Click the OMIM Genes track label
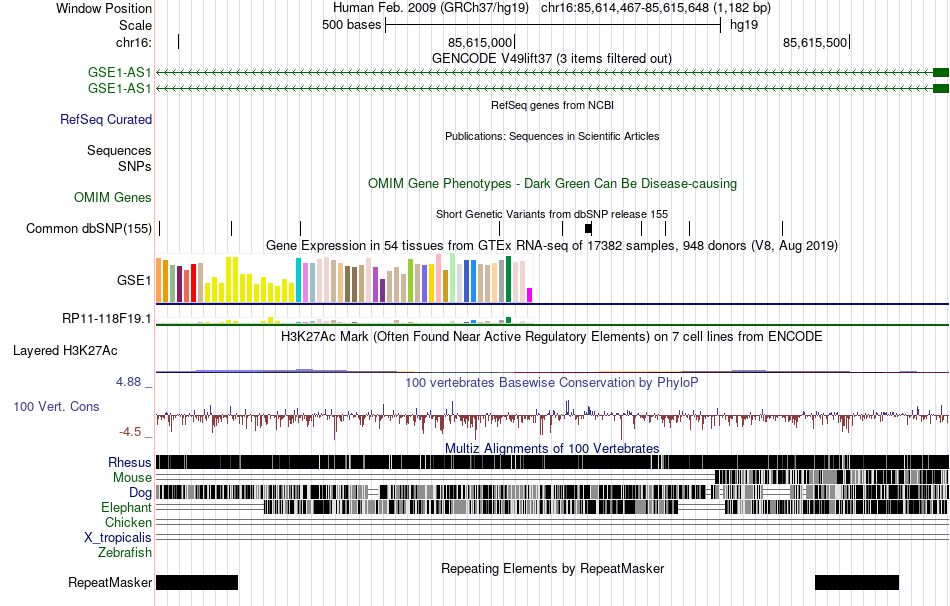 coord(113,198)
